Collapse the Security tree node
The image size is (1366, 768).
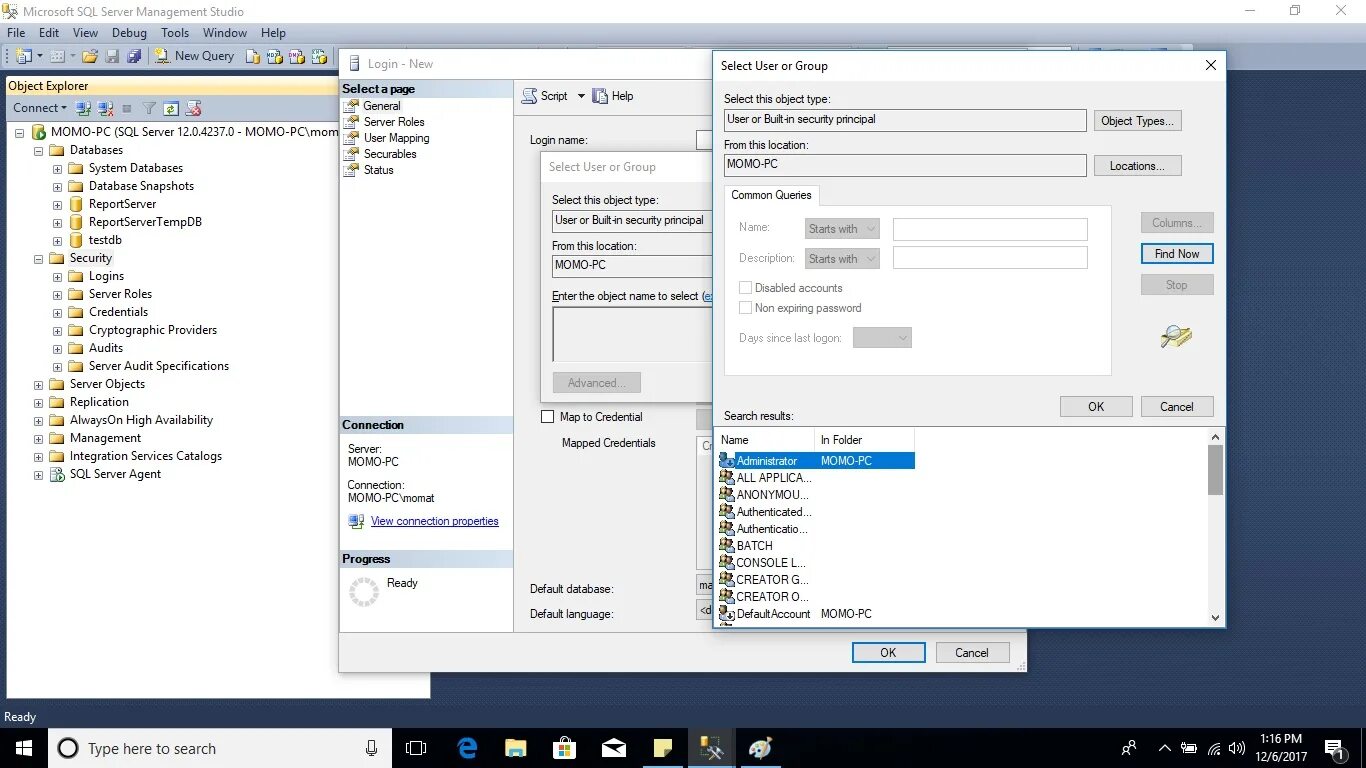pos(39,258)
